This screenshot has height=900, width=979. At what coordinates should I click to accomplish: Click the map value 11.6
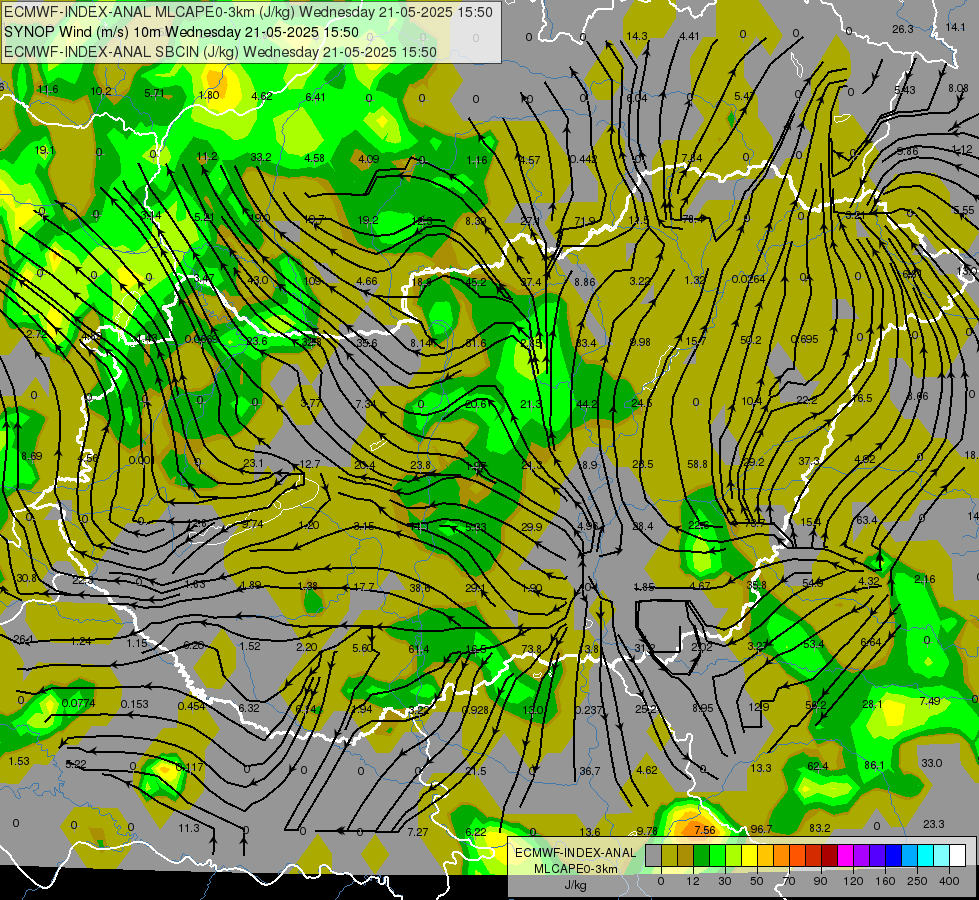47,89
